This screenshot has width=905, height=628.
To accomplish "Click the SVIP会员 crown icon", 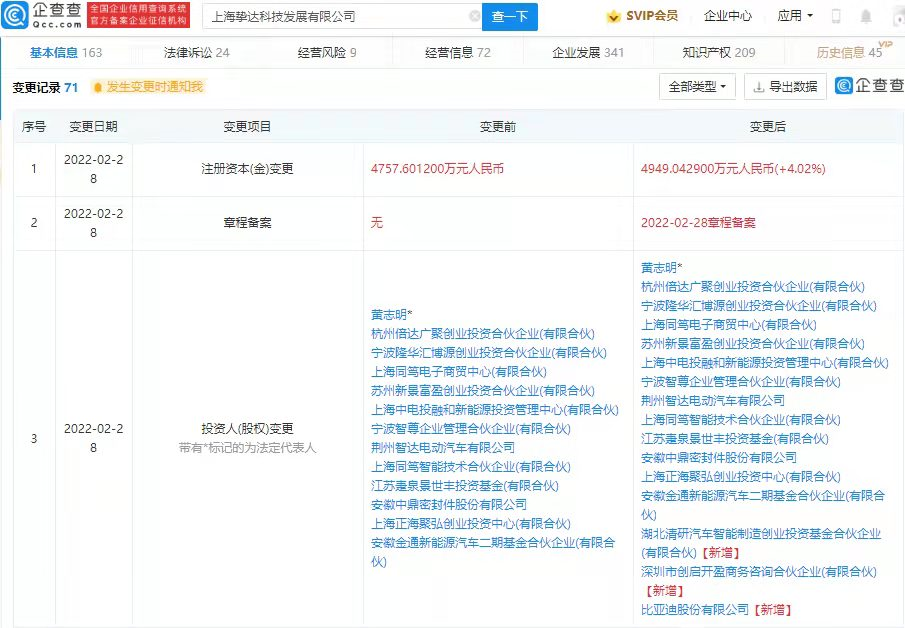I will pyautogui.click(x=613, y=16).
